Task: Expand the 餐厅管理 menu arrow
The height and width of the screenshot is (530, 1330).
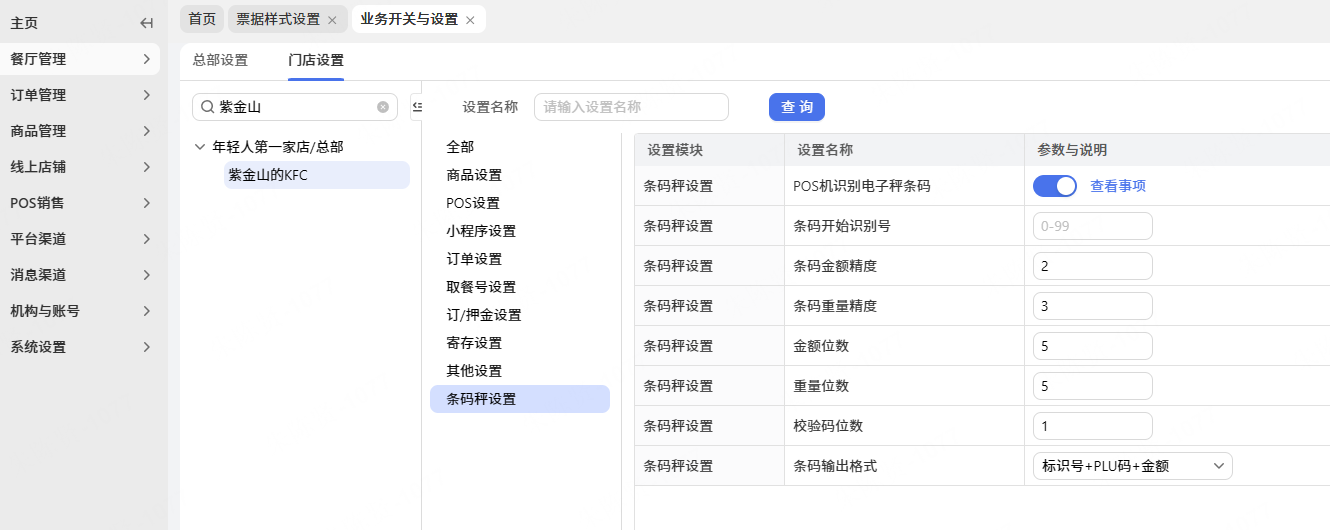Action: (147, 59)
